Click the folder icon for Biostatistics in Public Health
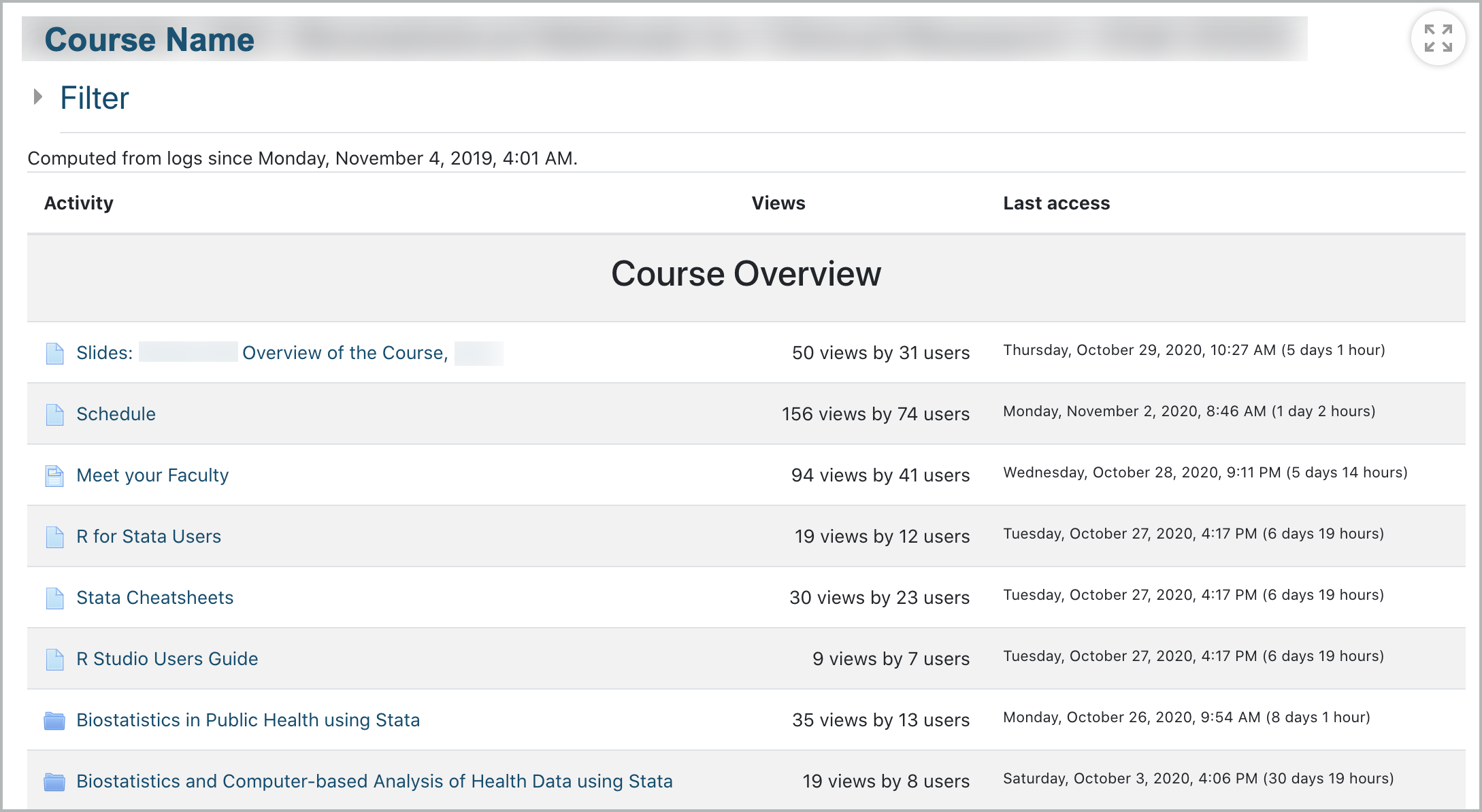The height and width of the screenshot is (812, 1482). (54, 720)
